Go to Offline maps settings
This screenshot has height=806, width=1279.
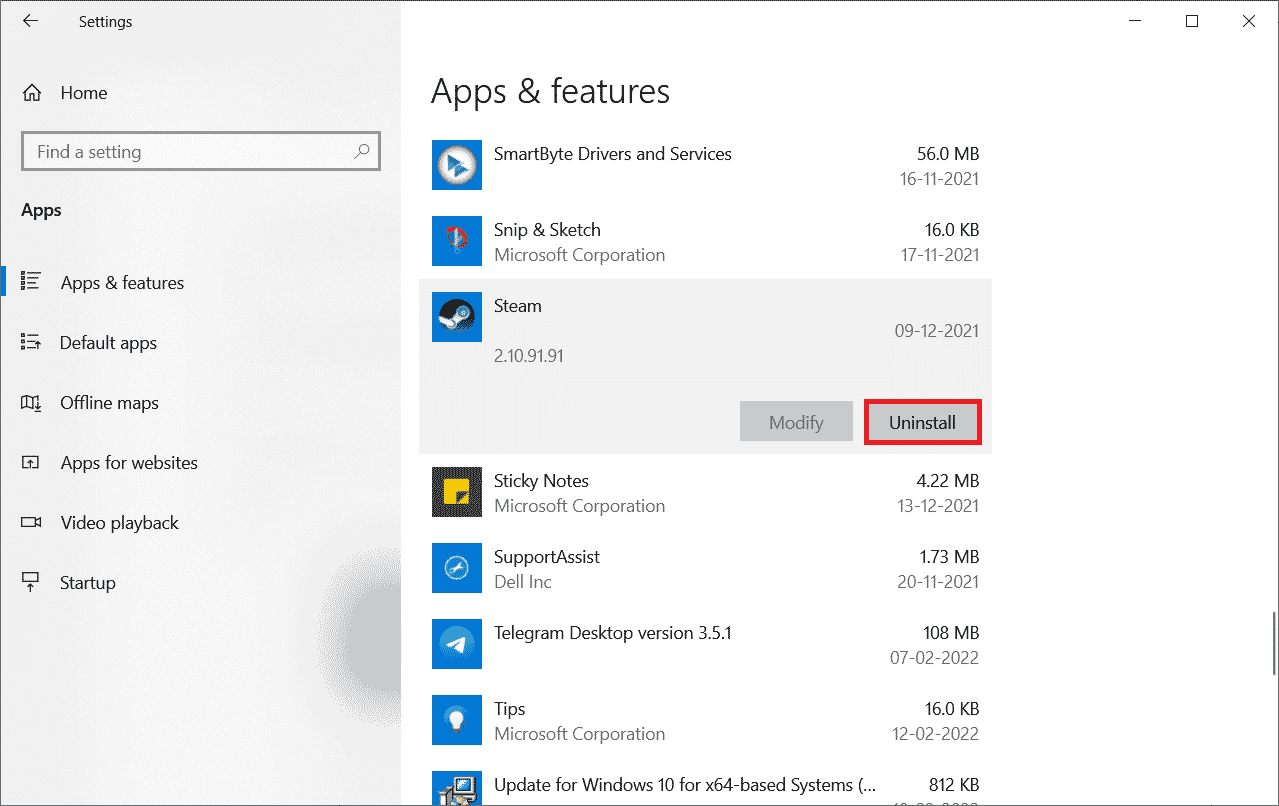[200, 402]
